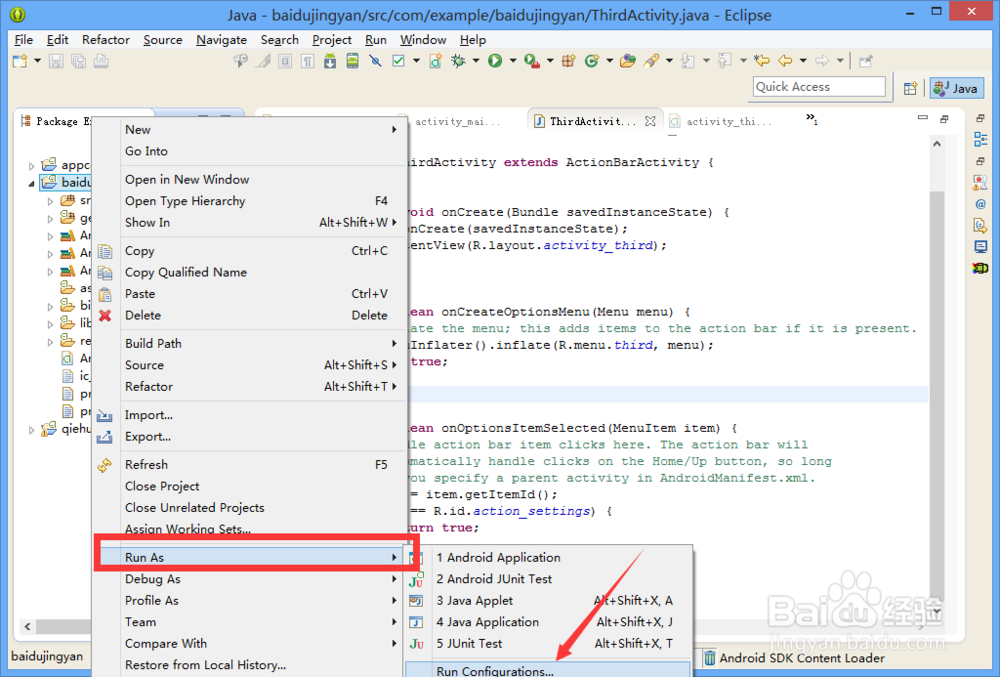Click the editor area Minimize button
Viewport: 1000px width, 677px height.
[x=923, y=119]
